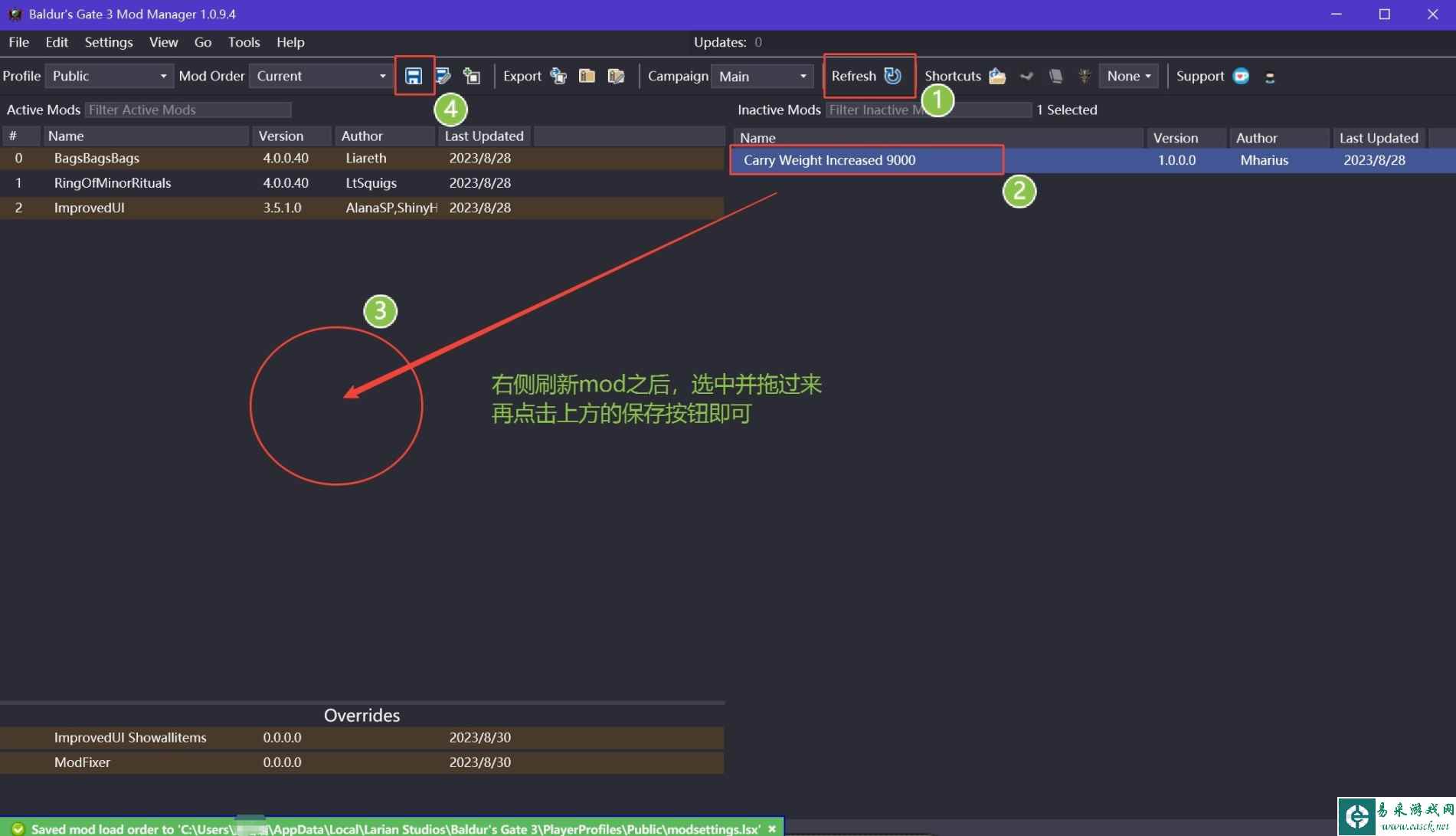Image resolution: width=1456 pixels, height=836 pixels.
Task: Open the Go menu
Action: 203,42
